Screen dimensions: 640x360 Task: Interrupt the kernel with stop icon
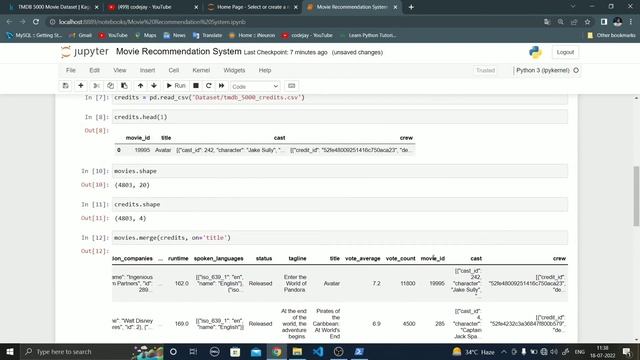coord(196,86)
